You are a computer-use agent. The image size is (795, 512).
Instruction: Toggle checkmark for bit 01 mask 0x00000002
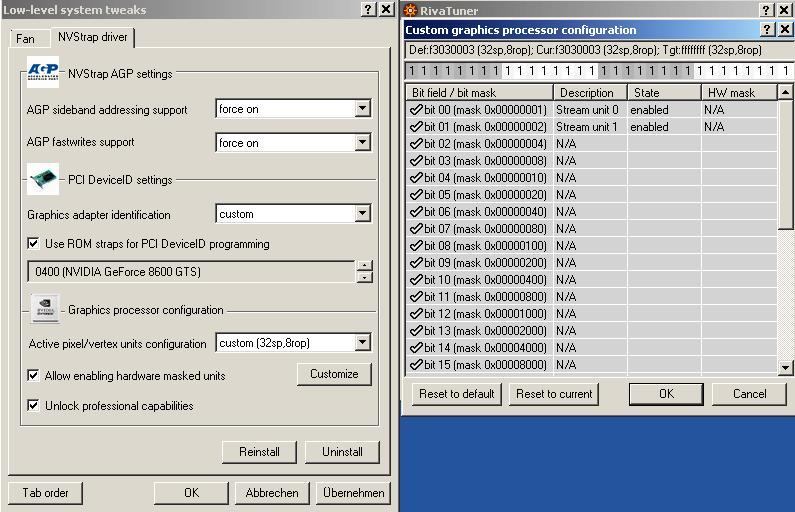click(x=416, y=127)
